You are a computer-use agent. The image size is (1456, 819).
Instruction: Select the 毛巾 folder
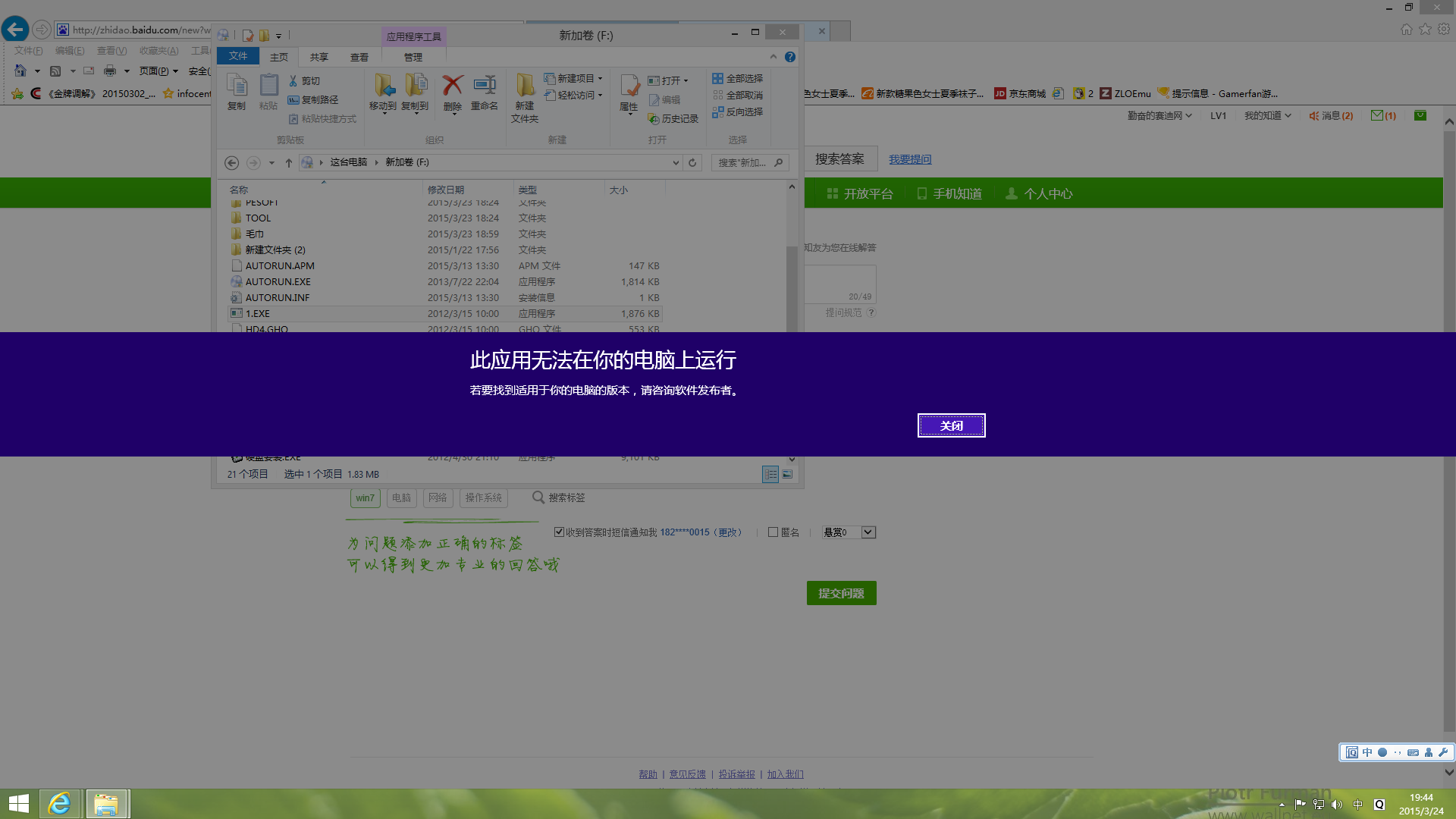(254, 234)
